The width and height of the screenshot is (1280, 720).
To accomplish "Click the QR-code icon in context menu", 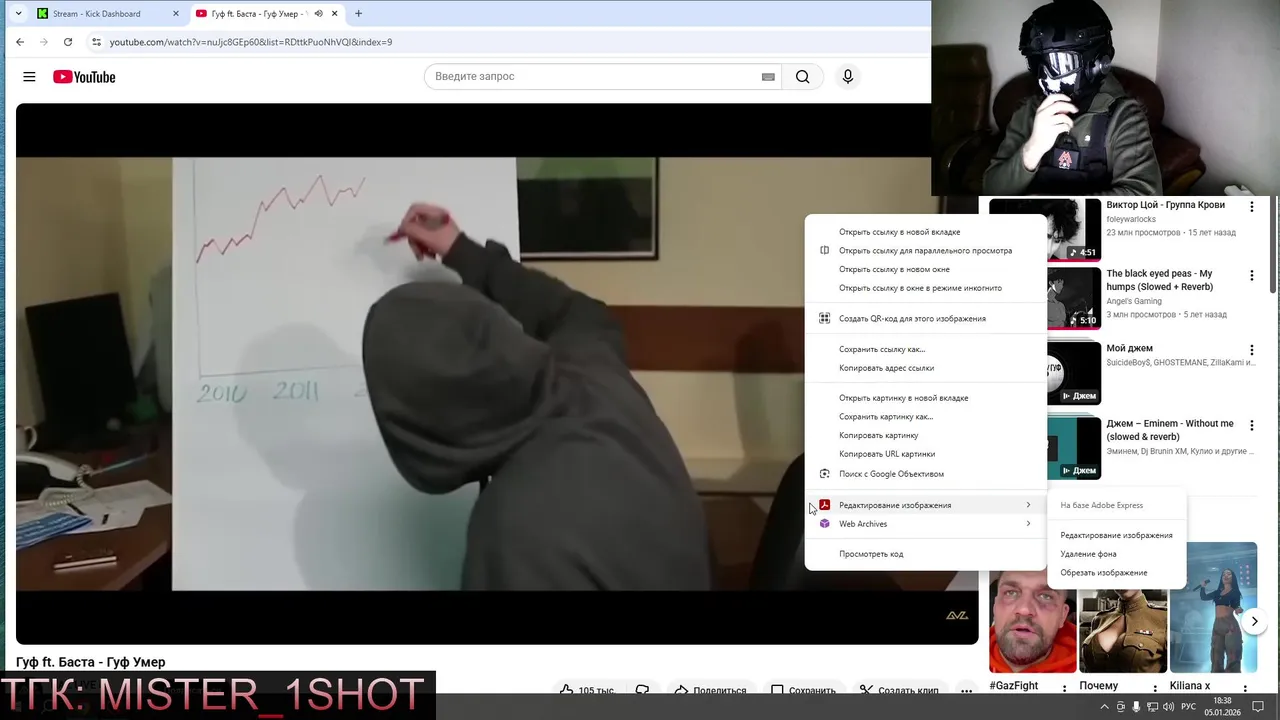I will point(824,319).
